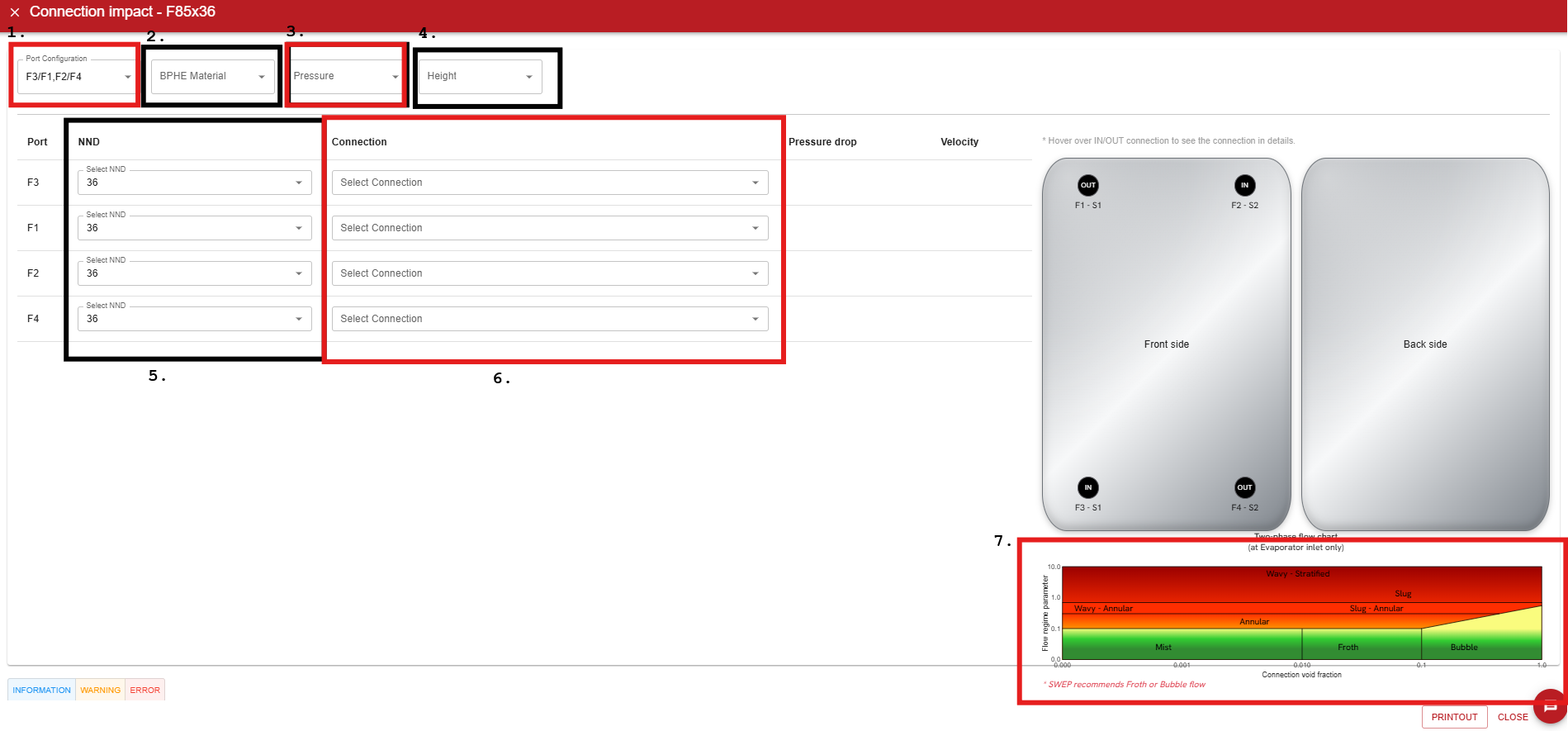This screenshot has height=731, width=1568.
Task: Choose a connection for port F4
Action: tap(549, 319)
